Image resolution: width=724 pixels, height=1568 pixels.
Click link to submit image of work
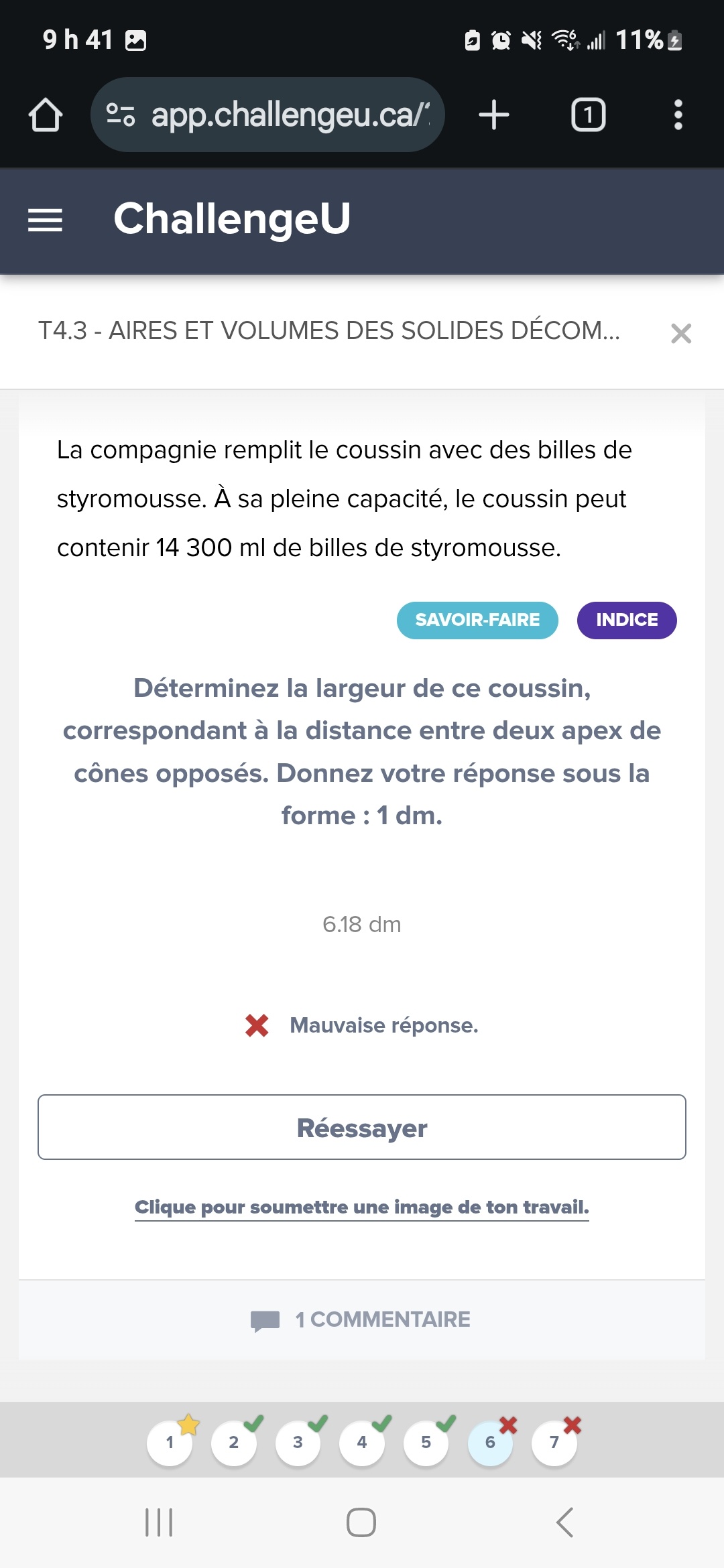[362, 1207]
